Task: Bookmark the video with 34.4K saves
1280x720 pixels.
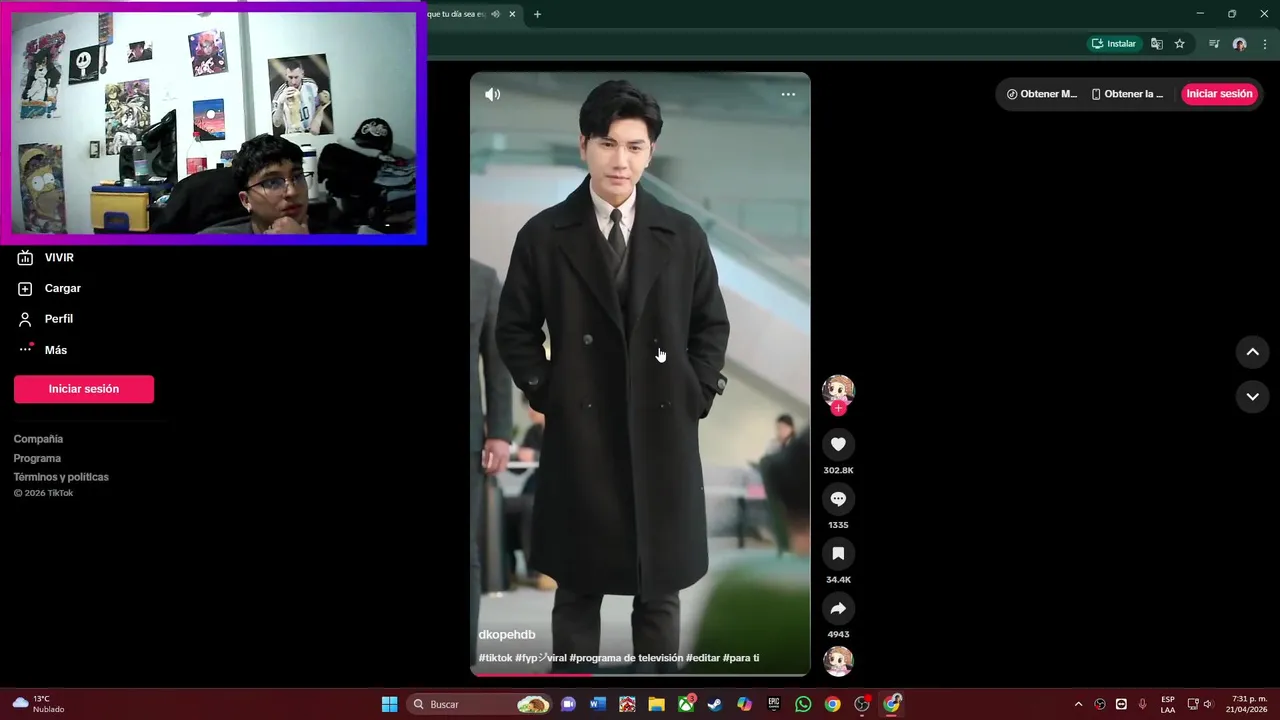Action: click(x=838, y=554)
